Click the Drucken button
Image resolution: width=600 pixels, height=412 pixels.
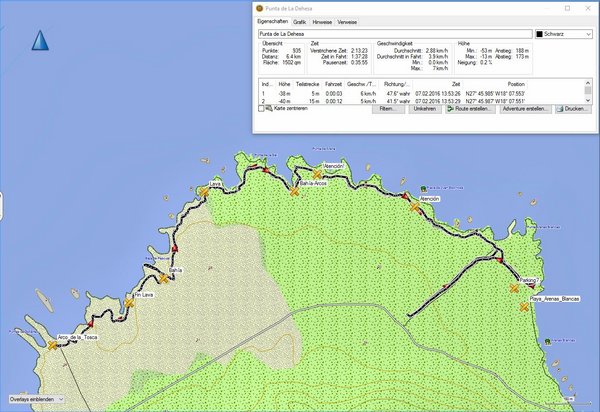pos(572,109)
